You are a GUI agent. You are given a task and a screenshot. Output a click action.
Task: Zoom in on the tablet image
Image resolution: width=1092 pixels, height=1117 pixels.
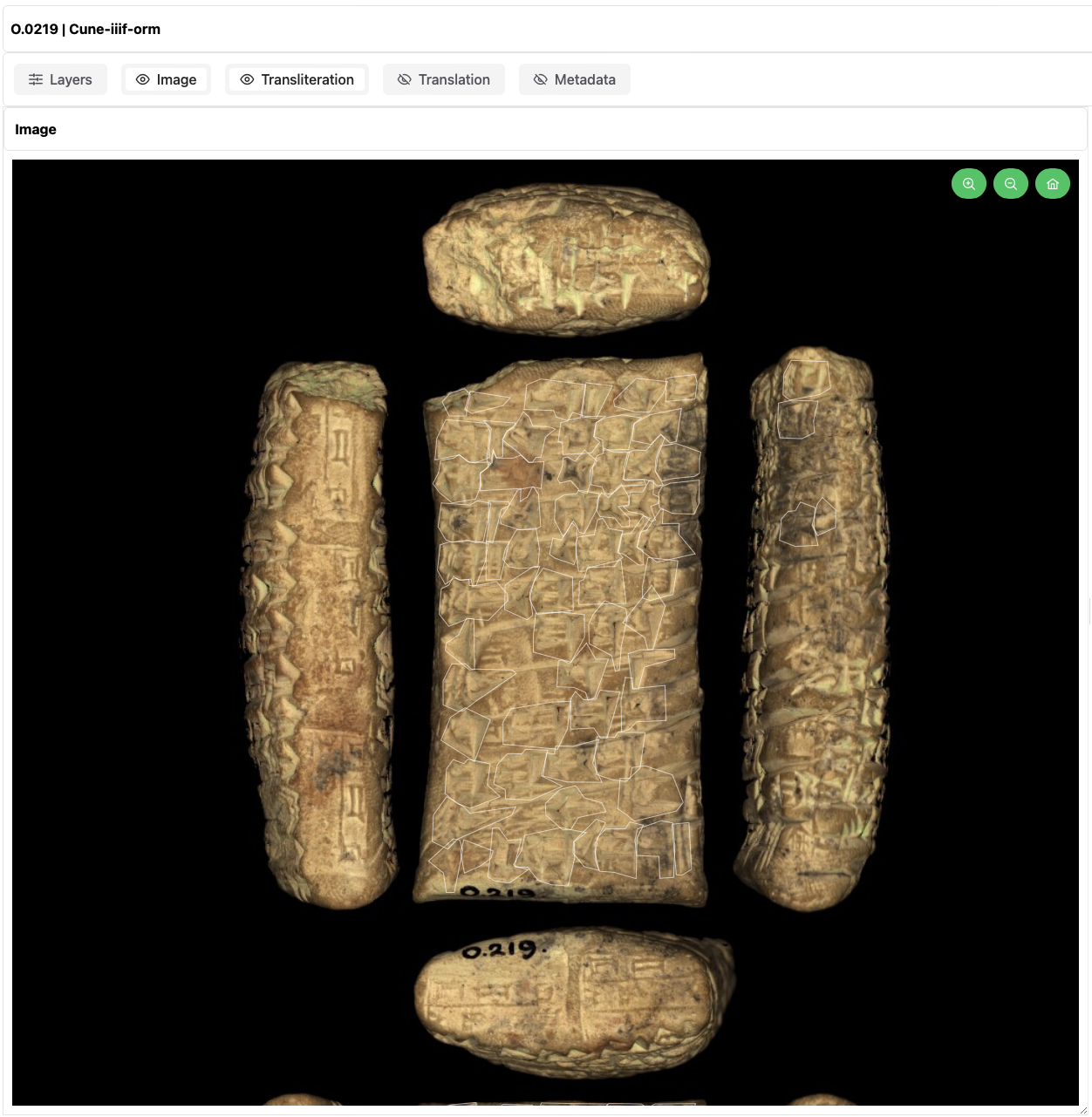pos(969,184)
